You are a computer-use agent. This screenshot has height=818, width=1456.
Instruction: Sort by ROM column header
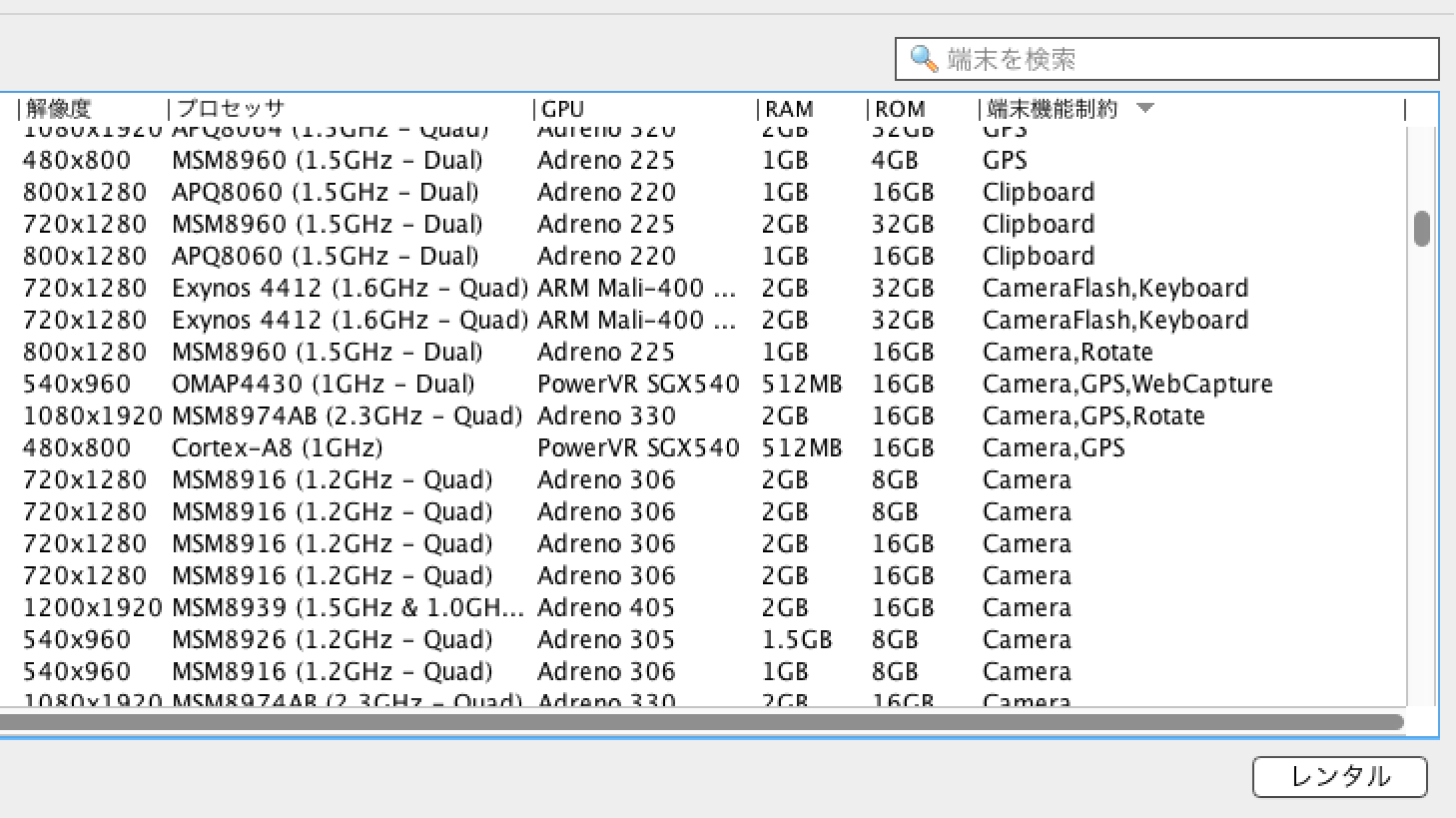(900, 109)
